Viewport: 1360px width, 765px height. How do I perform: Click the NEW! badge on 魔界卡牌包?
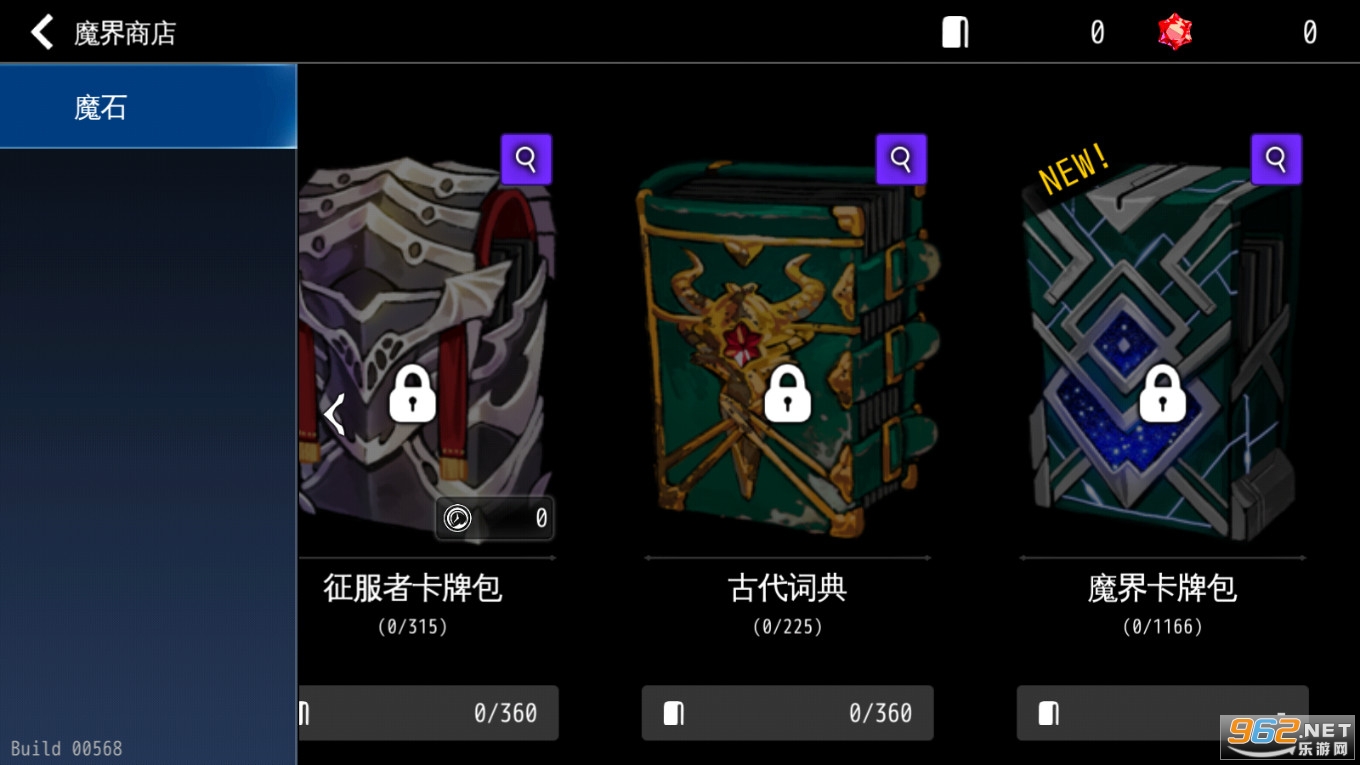click(1075, 168)
